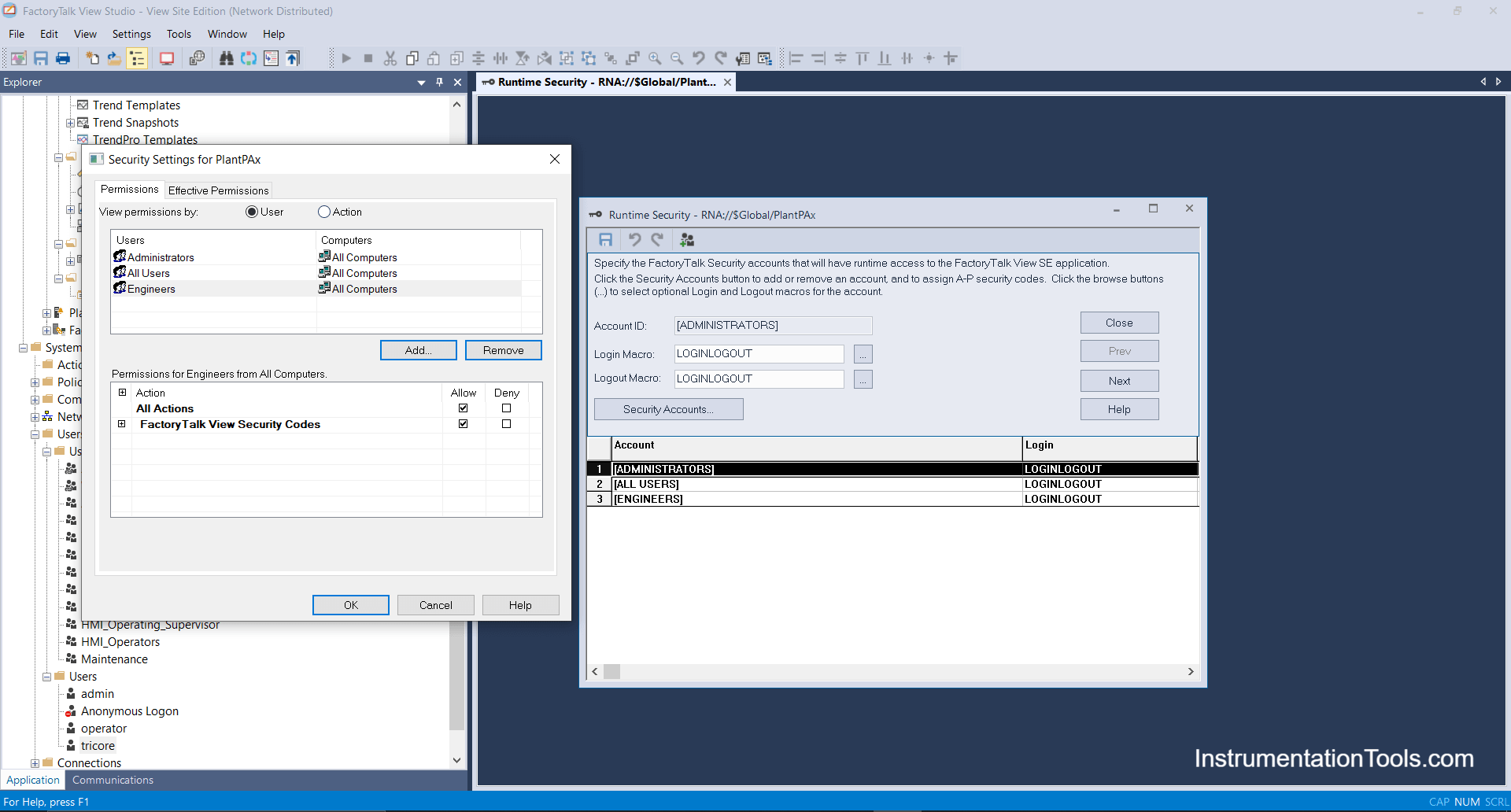Open the File menu

[x=17, y=34]
